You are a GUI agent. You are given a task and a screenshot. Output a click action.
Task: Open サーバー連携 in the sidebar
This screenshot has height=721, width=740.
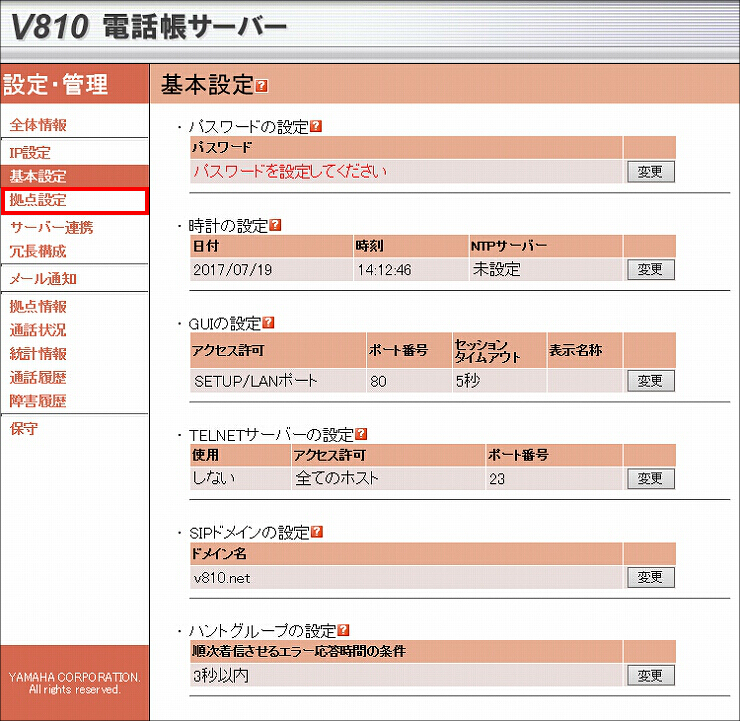pyautogui.click(x=52, y=227)
